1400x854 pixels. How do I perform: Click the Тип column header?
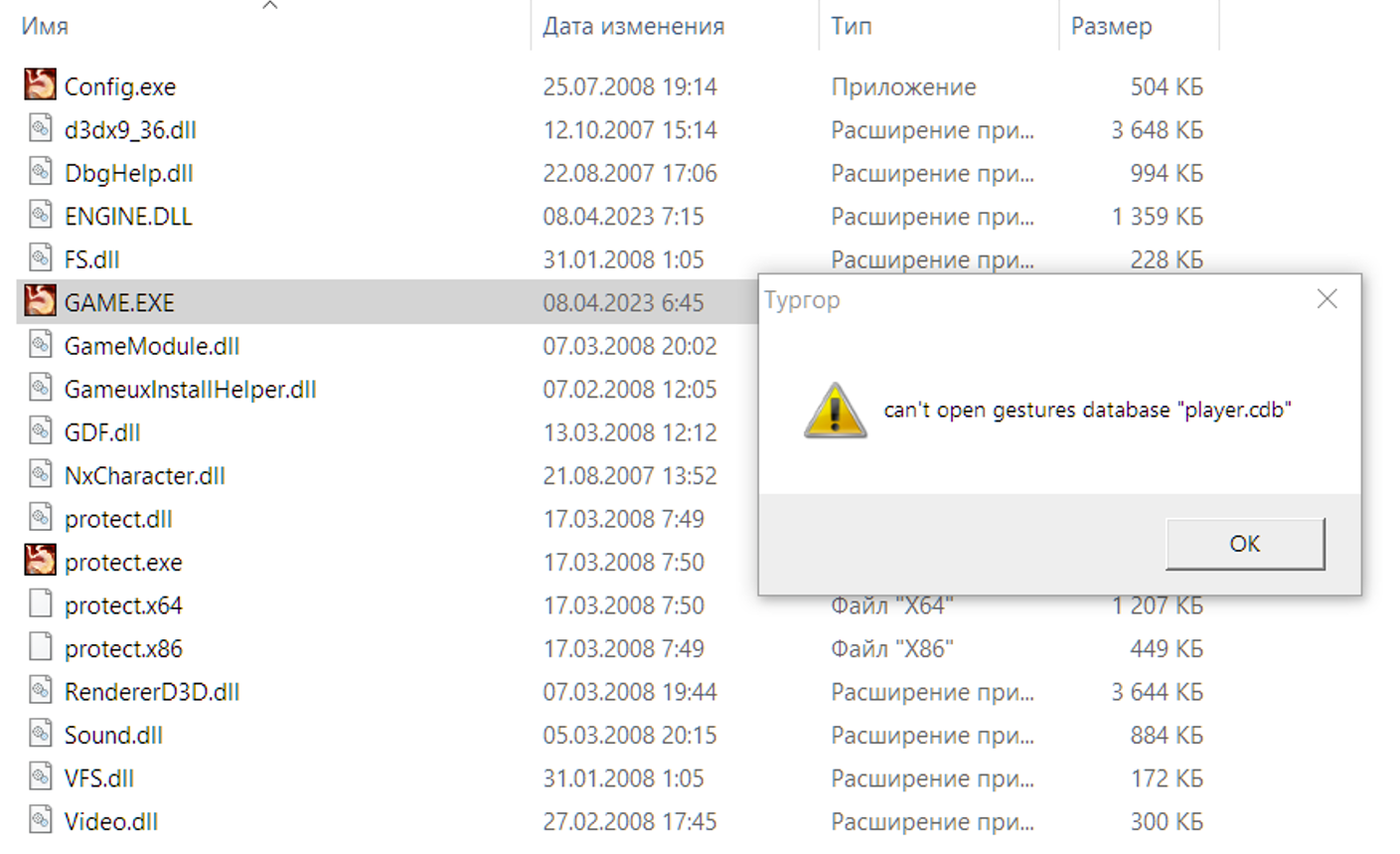click(852, 27)
